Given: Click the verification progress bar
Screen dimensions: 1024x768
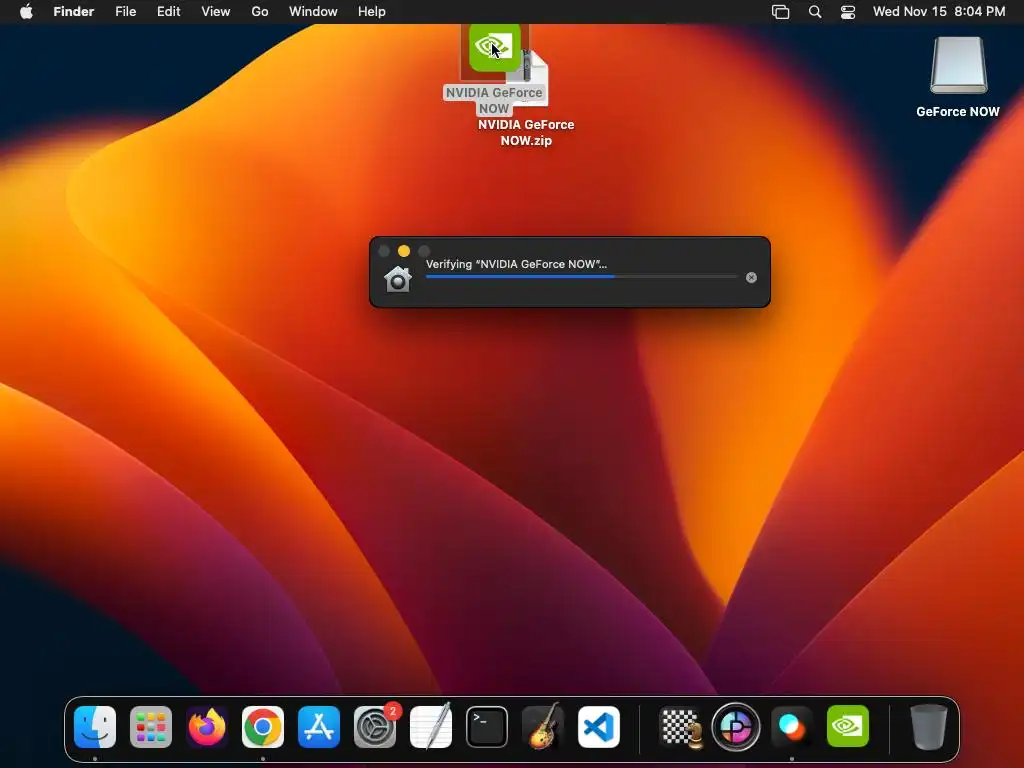Looking at the screenshot, I should pos(581,277).
